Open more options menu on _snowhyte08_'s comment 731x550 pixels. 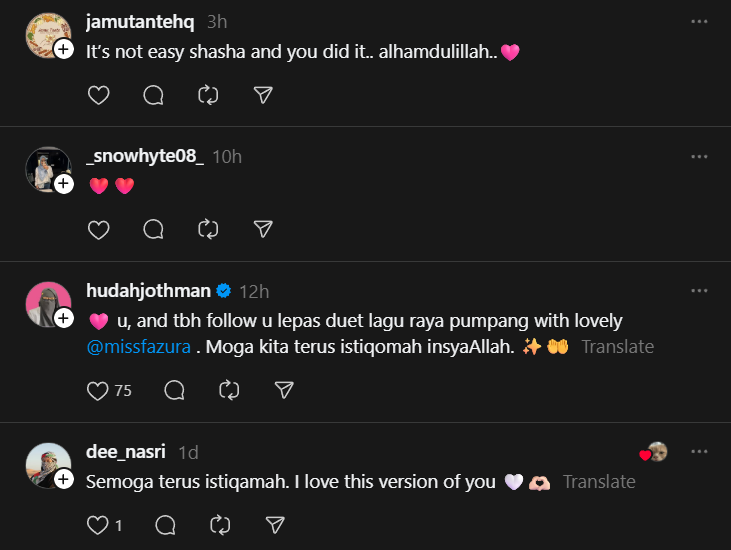(699, 156)
